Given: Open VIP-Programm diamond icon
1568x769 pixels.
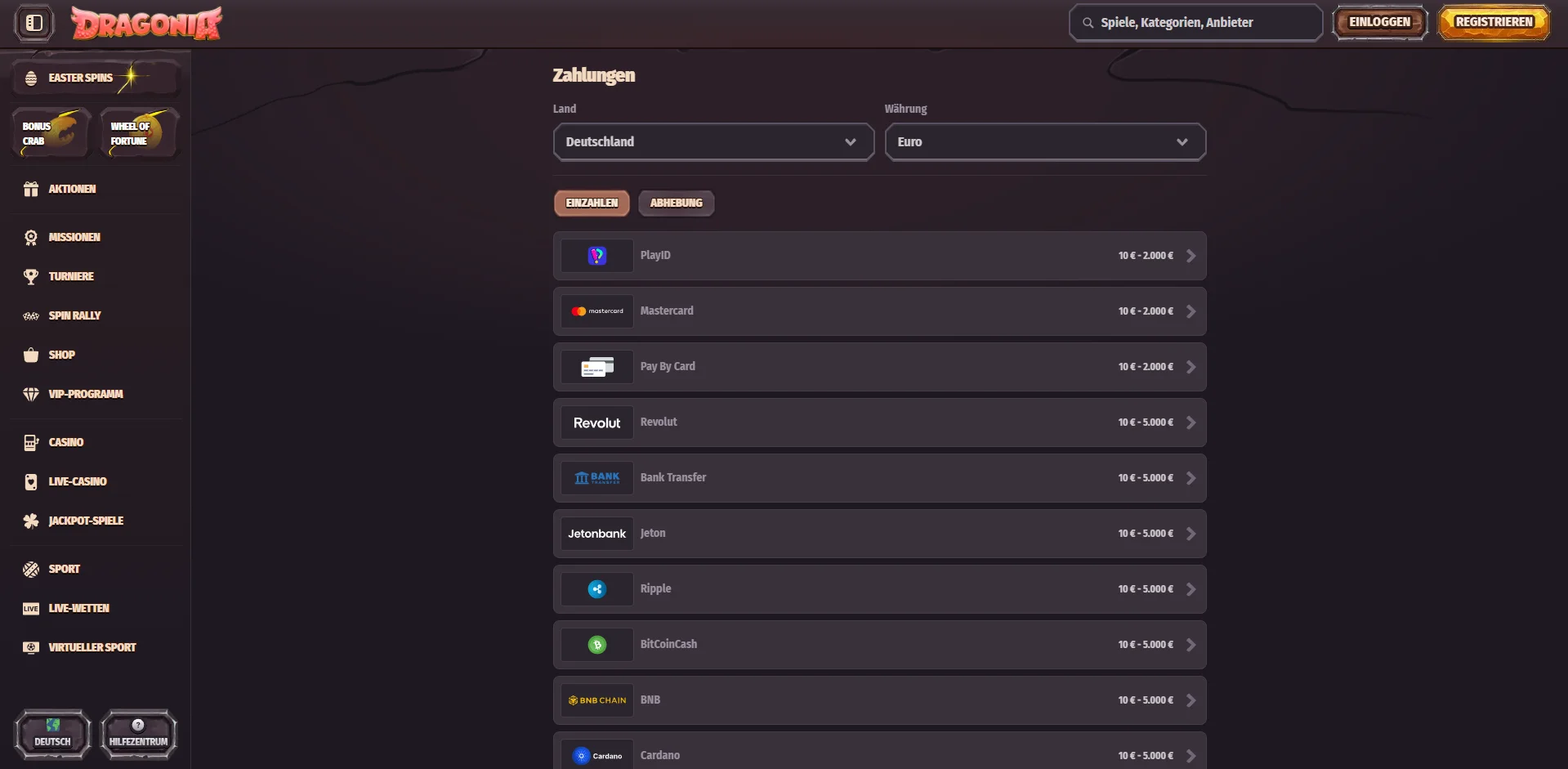Looking at the screenshot, I should (31, 395).
